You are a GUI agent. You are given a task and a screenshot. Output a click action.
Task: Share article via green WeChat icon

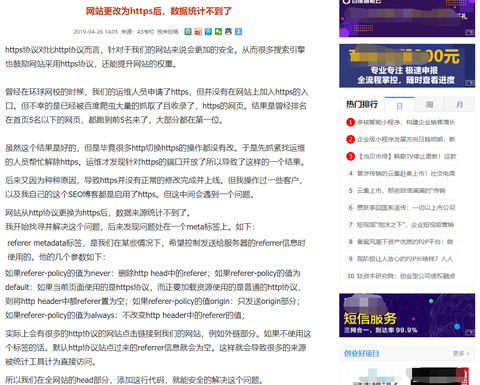pos(218,32)
